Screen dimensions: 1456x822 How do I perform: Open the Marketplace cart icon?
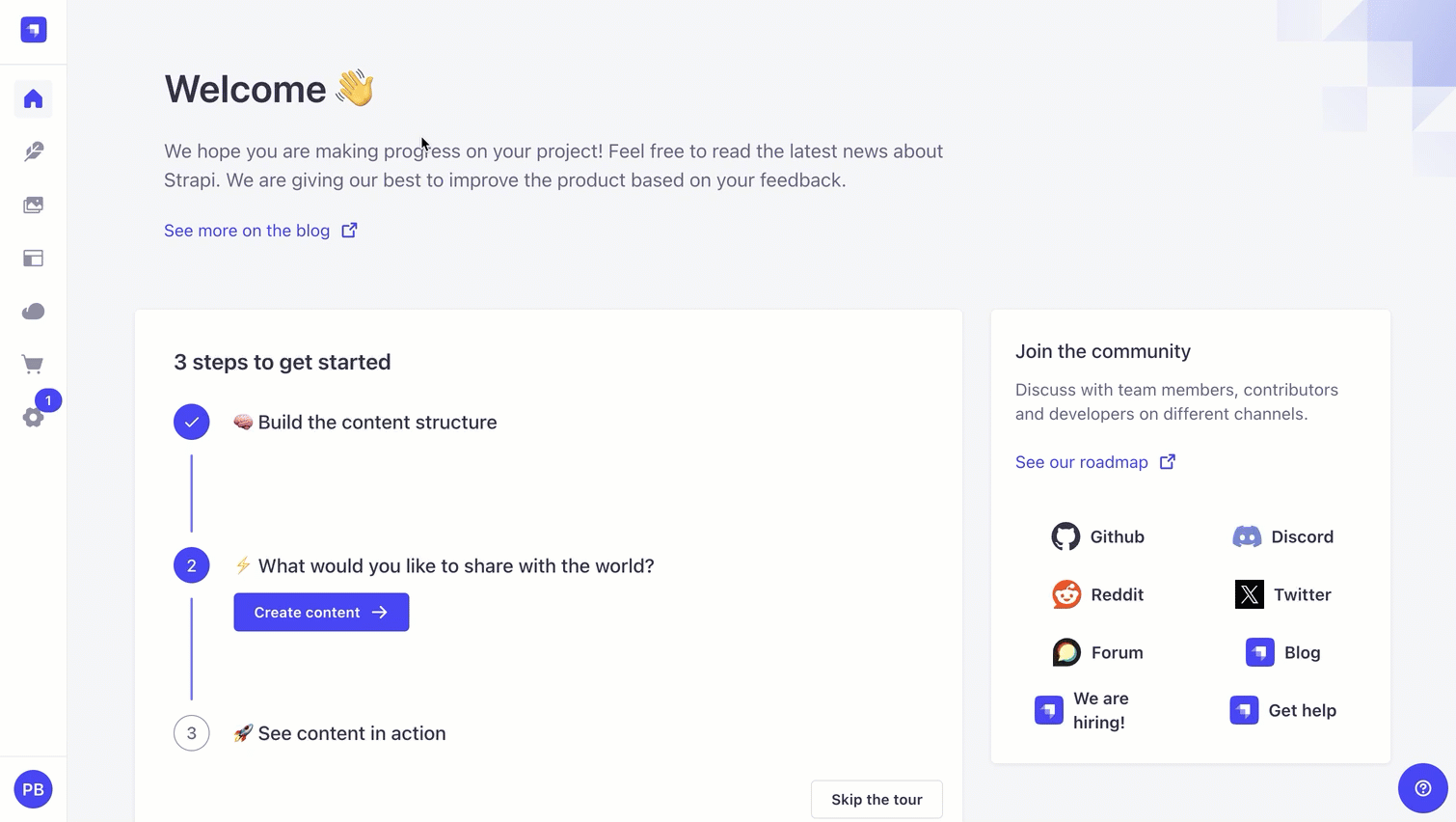pos(34,365)
